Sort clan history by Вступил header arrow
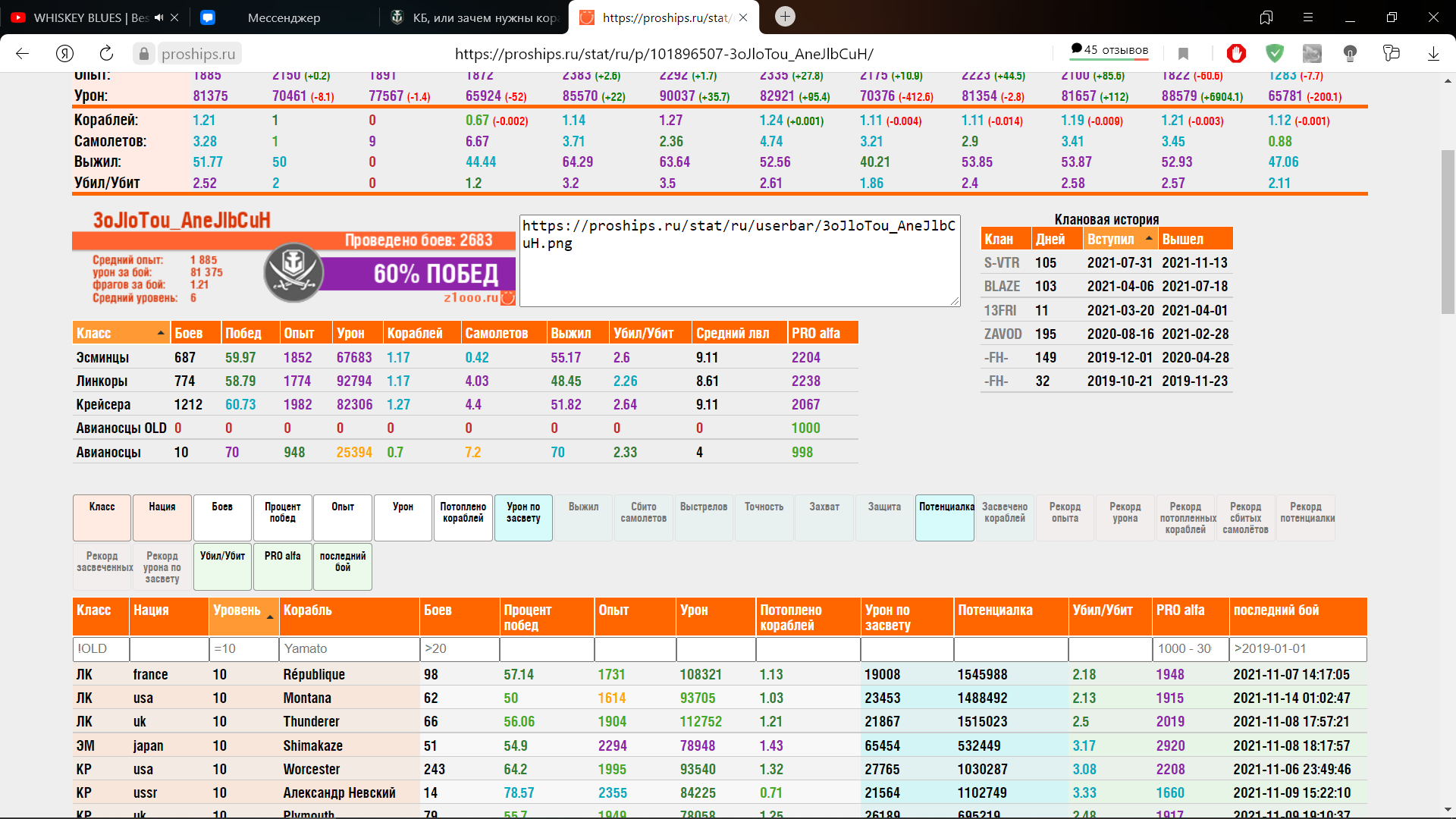 (1149, 239)
